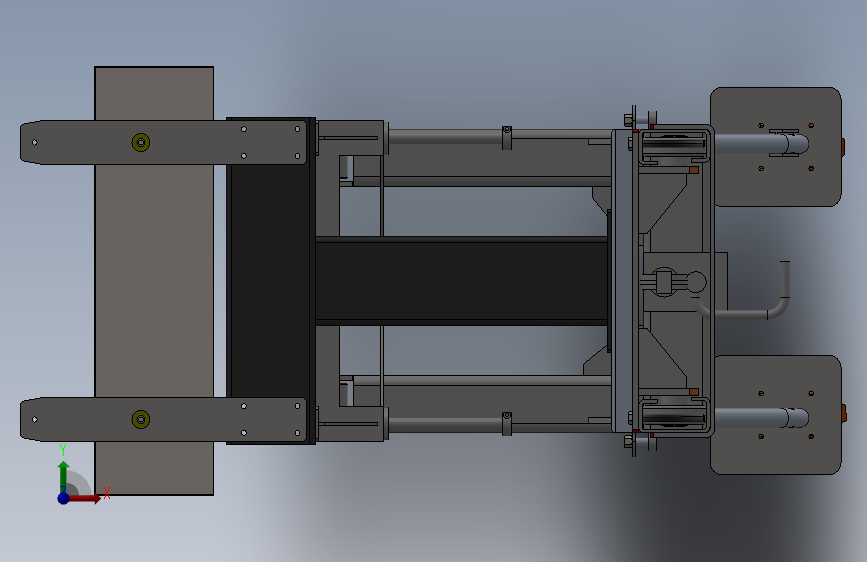Select the lower right rounded square pad

776,415
